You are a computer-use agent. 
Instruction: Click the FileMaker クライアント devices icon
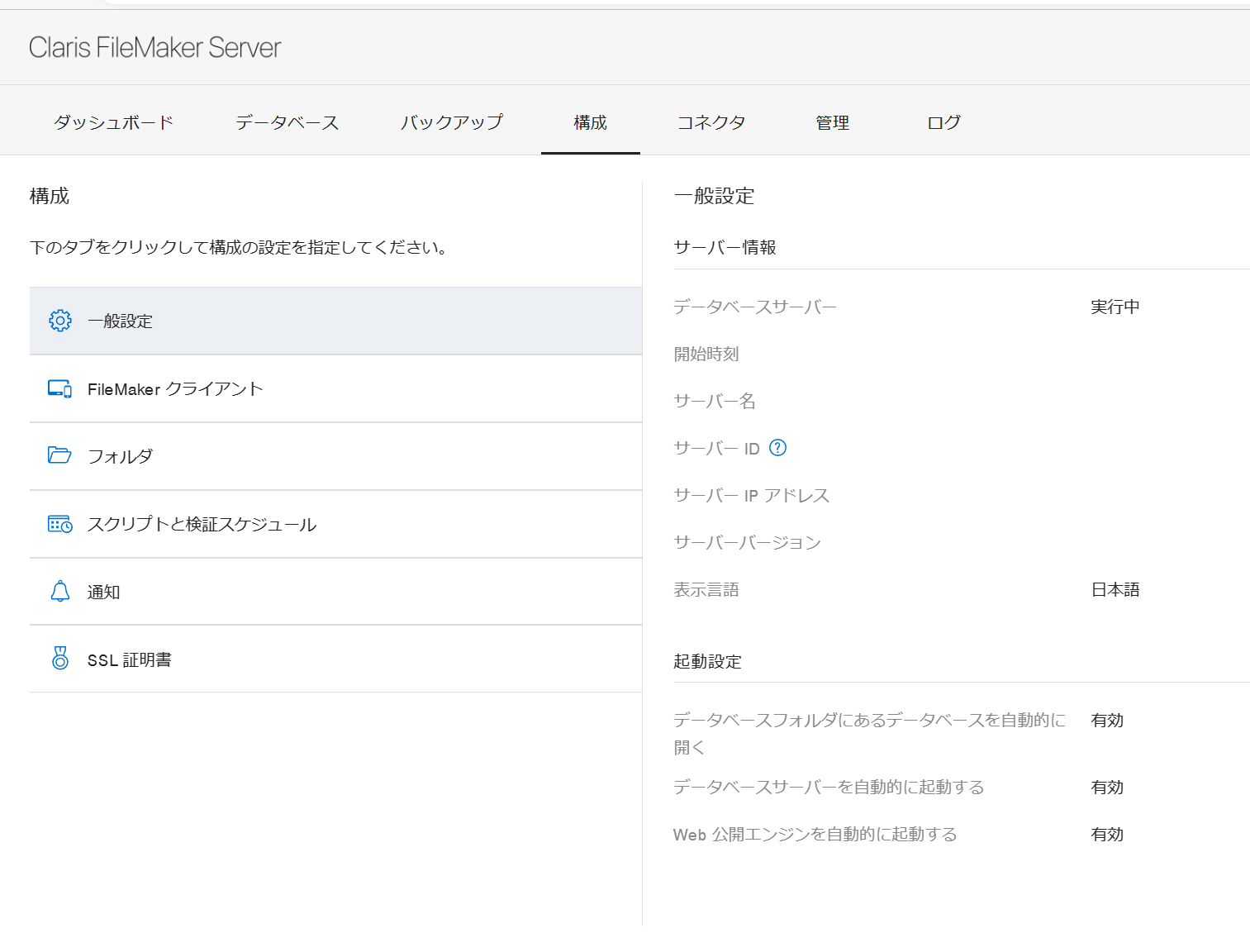pyautogui.click(x=59, y=388)
